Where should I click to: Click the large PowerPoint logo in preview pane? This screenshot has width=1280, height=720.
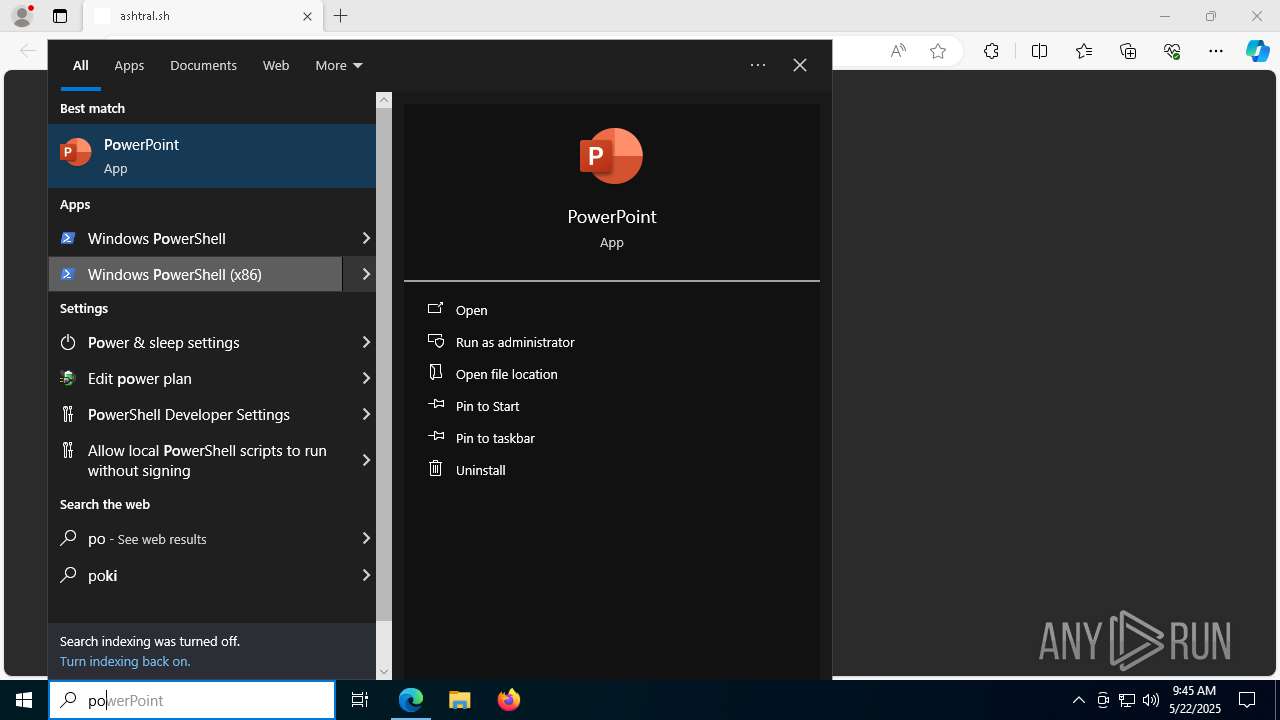(x=611, y=156)
